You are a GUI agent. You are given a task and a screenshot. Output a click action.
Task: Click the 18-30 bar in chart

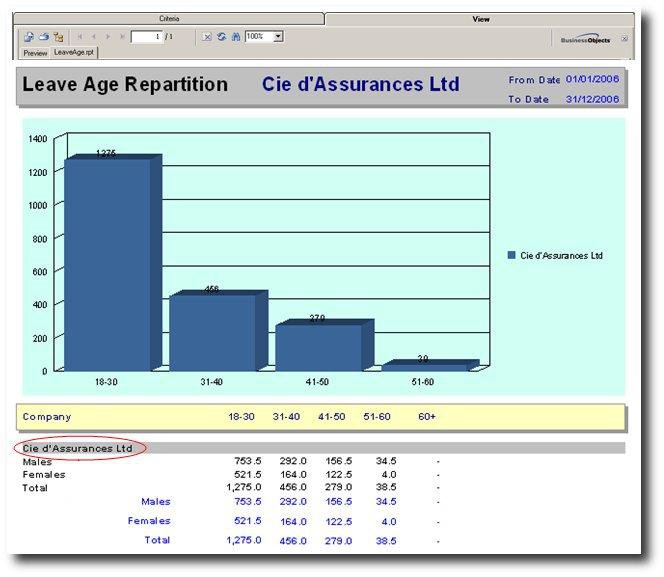pyautogui.click(x=107, y=265)
